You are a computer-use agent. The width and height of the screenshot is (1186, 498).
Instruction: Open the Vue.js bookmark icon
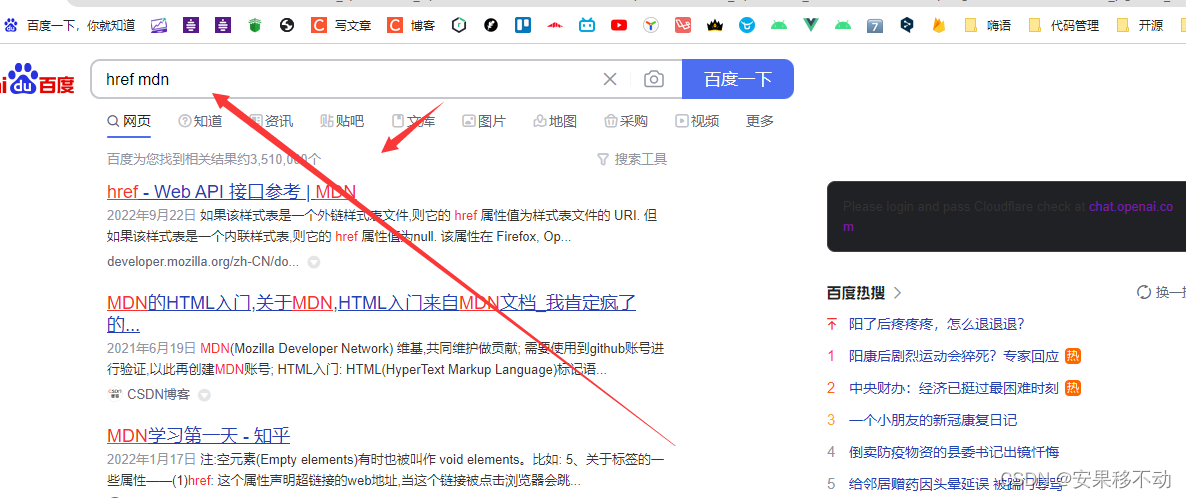pos(811,25)
